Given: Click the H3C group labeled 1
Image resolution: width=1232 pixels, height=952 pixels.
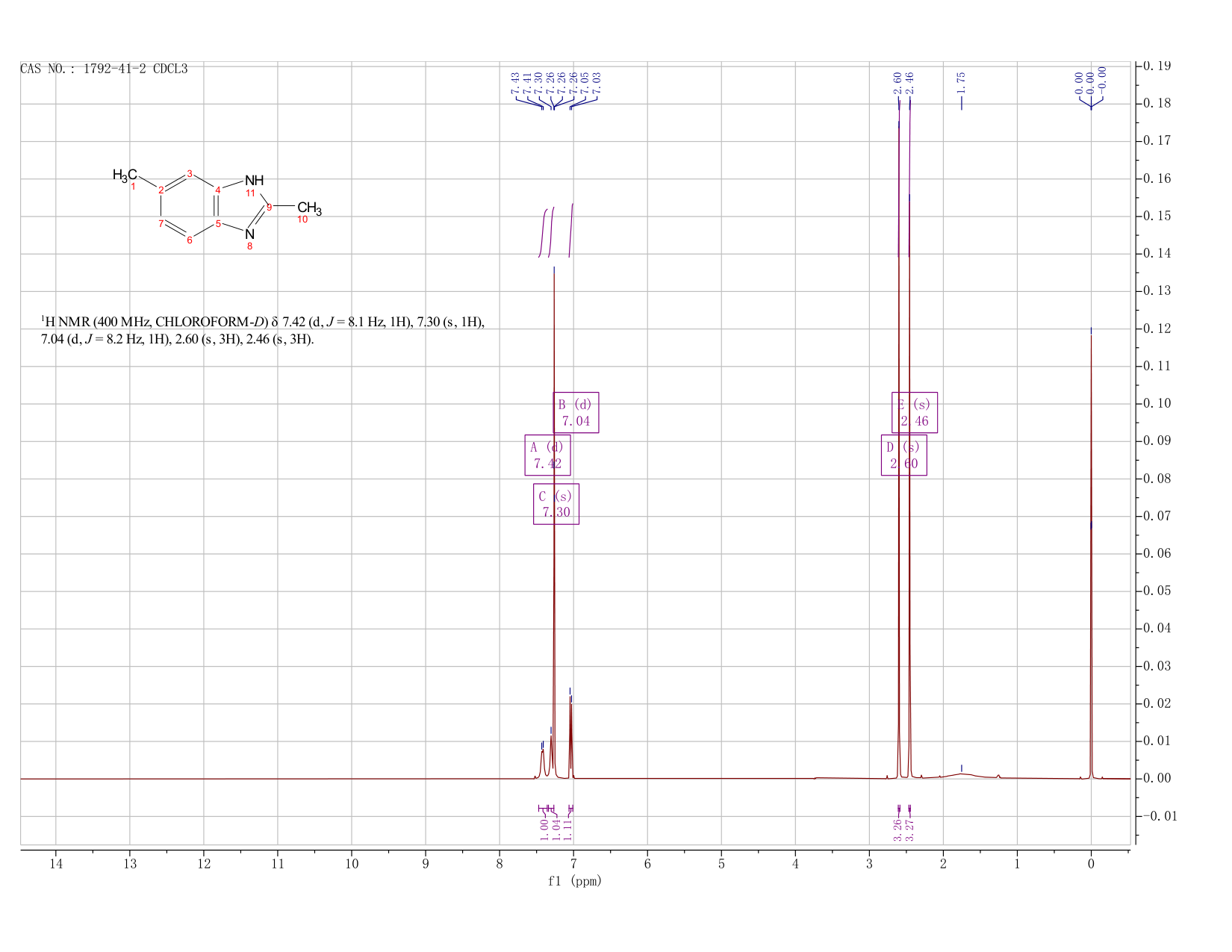Looking at the screenshot, I should (x=125, y=175).
